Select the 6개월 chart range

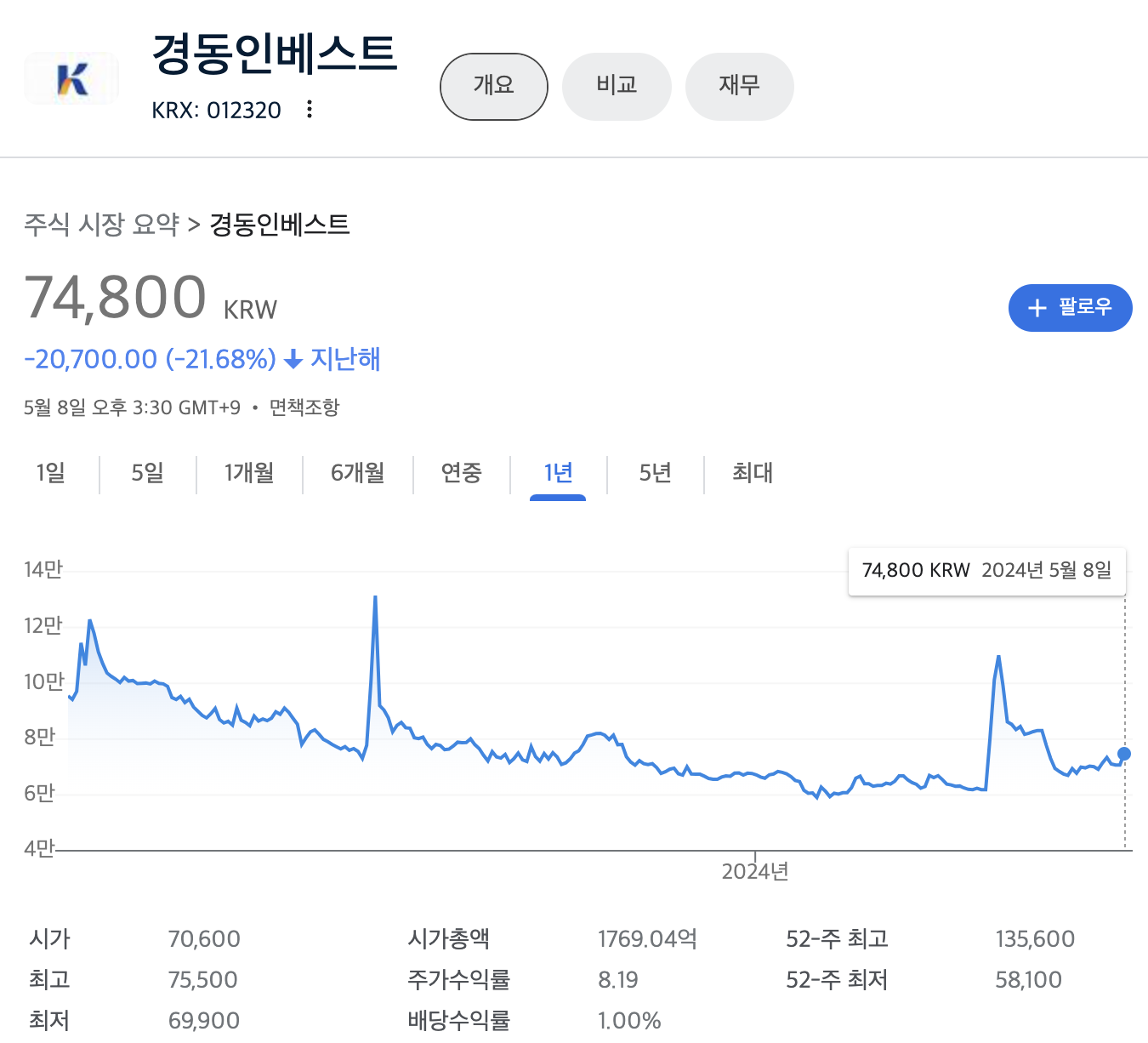[358, 473]
